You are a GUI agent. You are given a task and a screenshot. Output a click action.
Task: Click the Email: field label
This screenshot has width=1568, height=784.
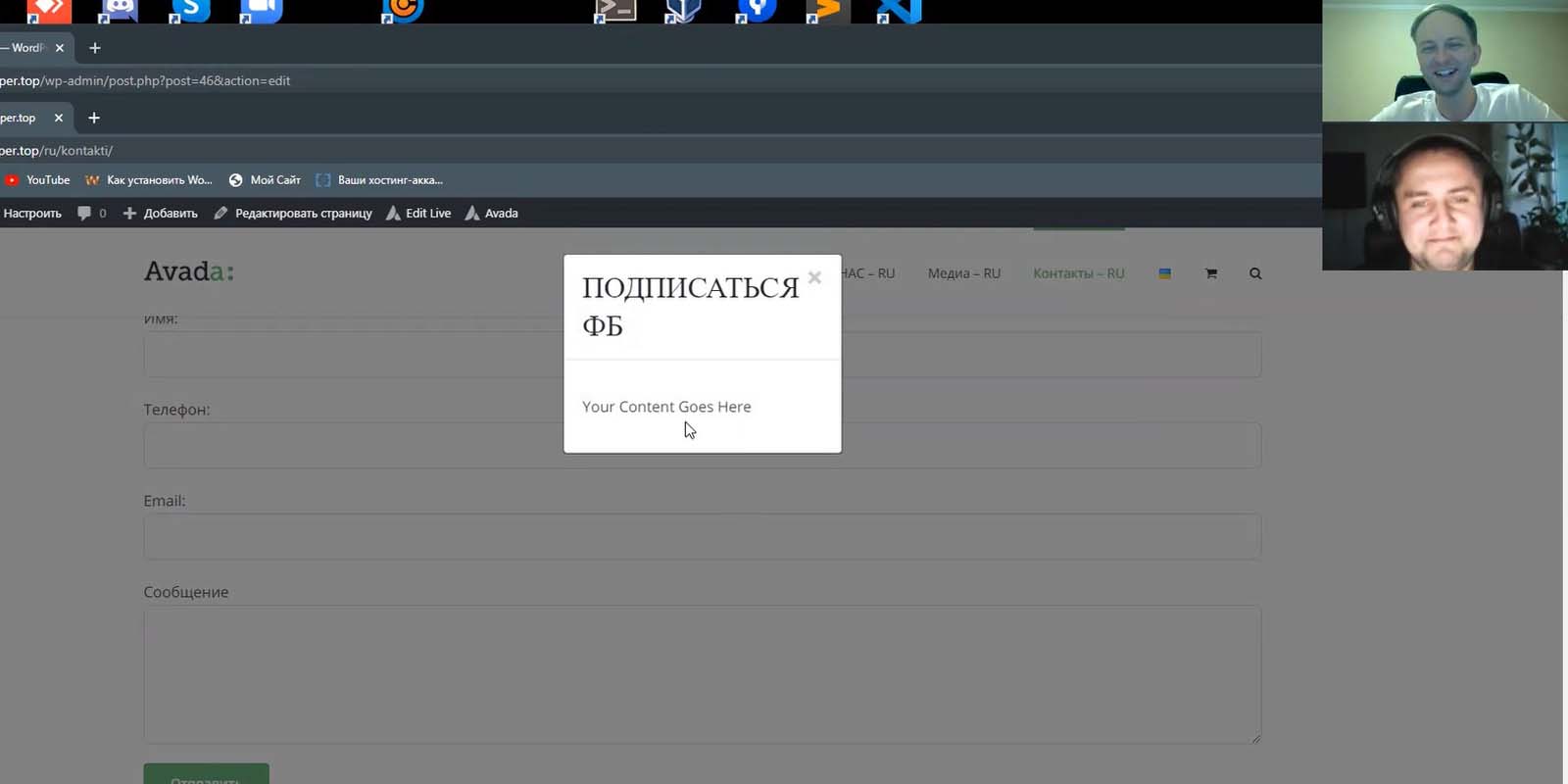(x=165, y=501)
